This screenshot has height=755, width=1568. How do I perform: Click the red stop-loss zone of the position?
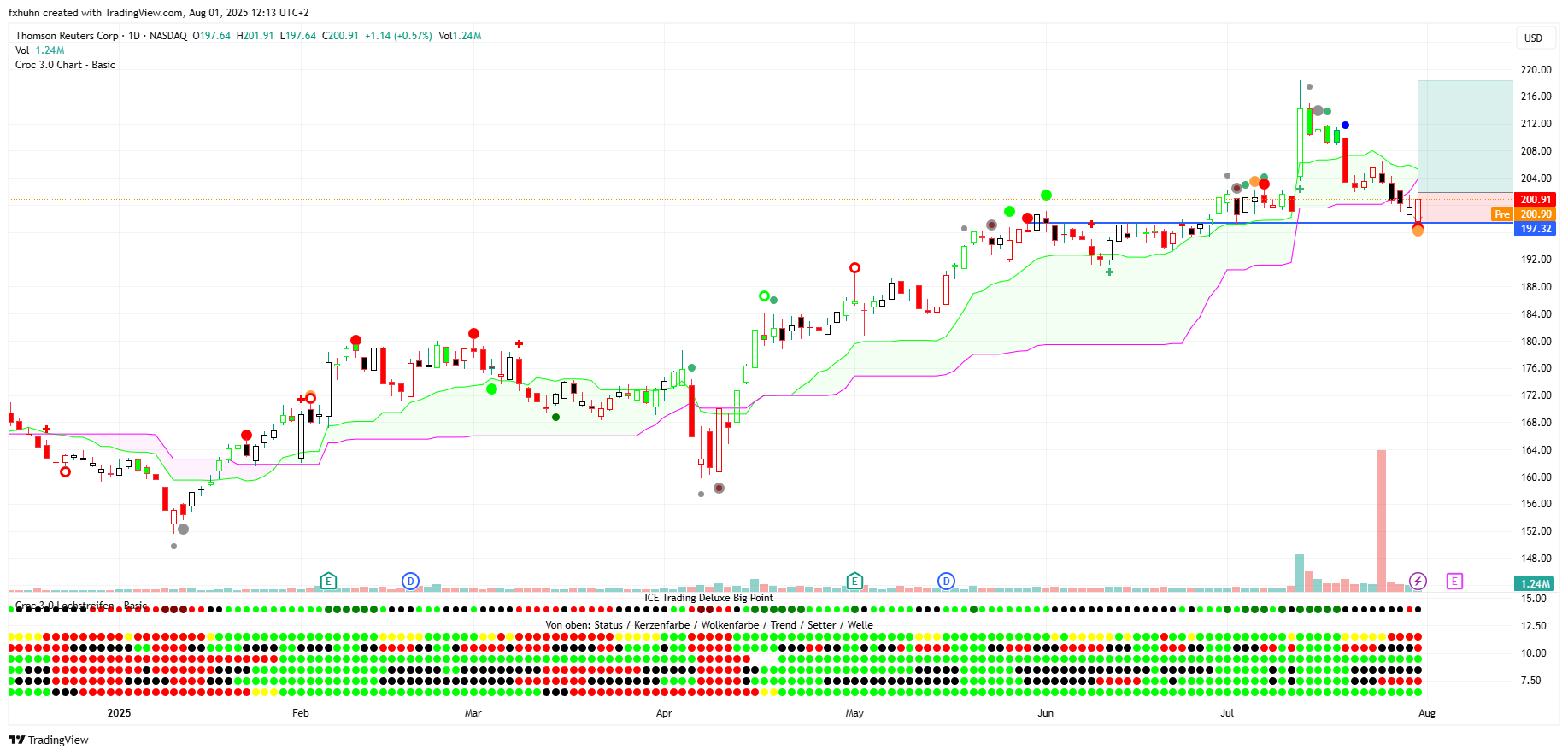point(1465,208)
